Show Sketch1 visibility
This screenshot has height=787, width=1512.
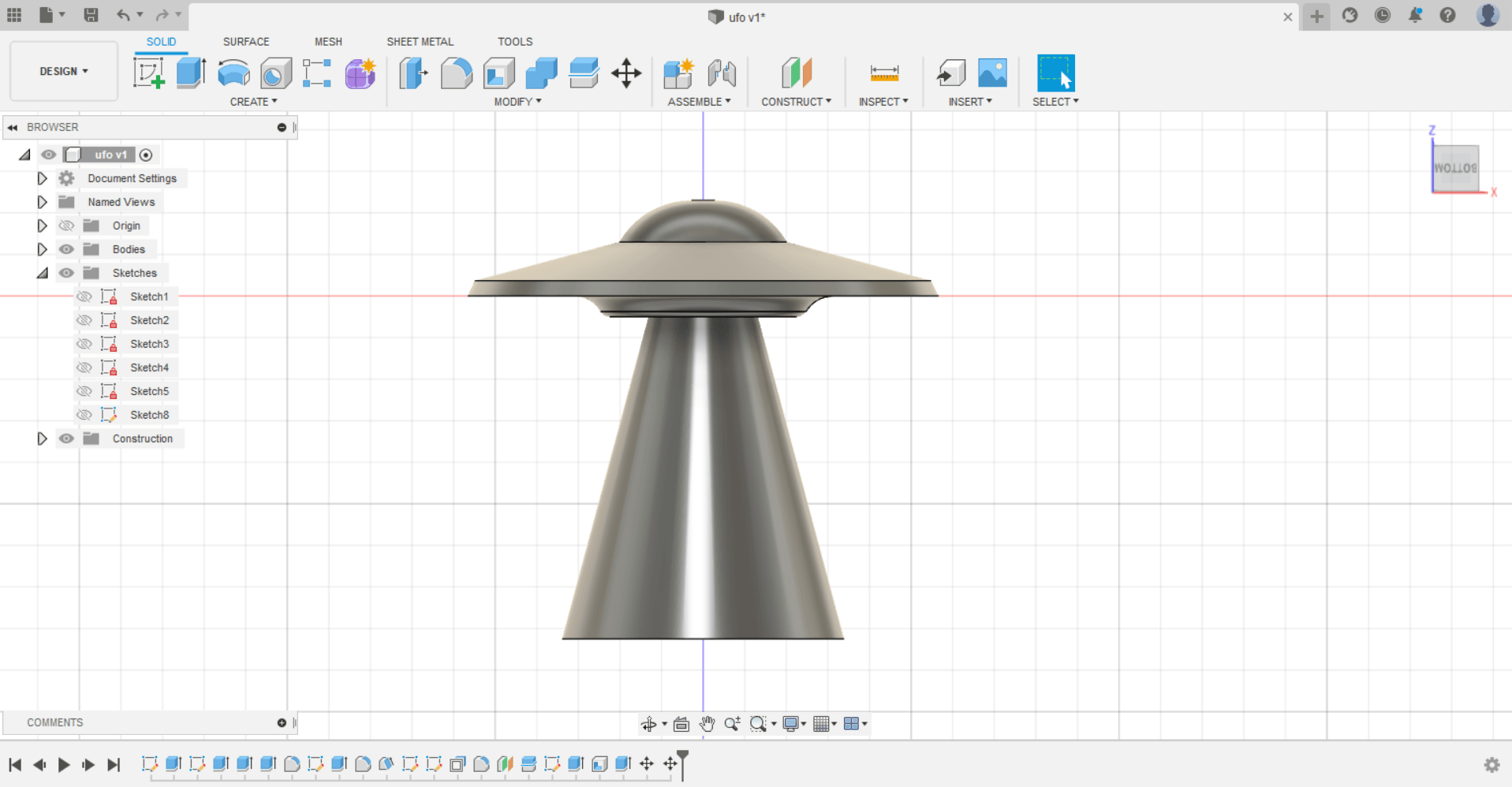pos(84,297)
